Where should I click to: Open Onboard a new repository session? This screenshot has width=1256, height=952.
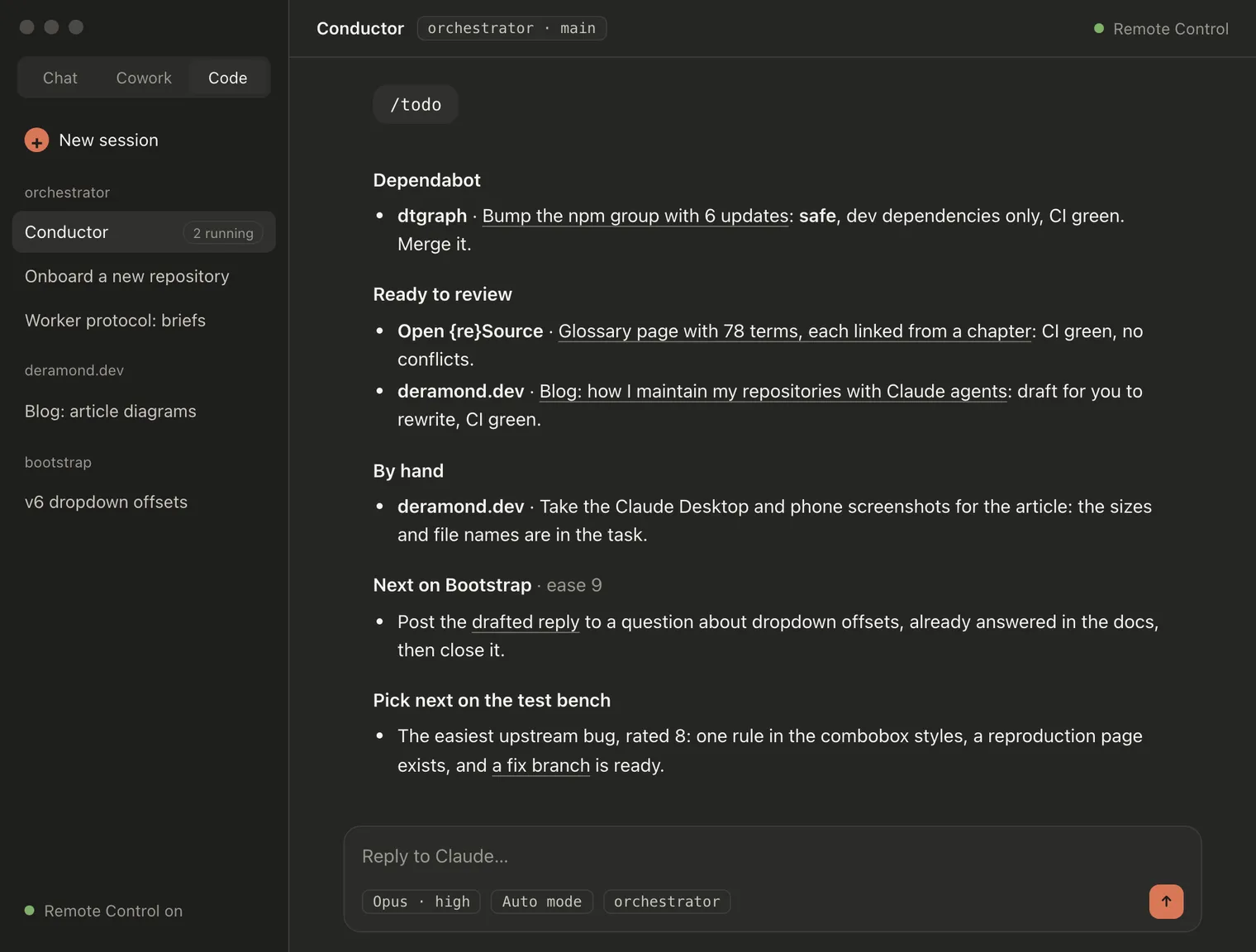(x=144, y=276)
